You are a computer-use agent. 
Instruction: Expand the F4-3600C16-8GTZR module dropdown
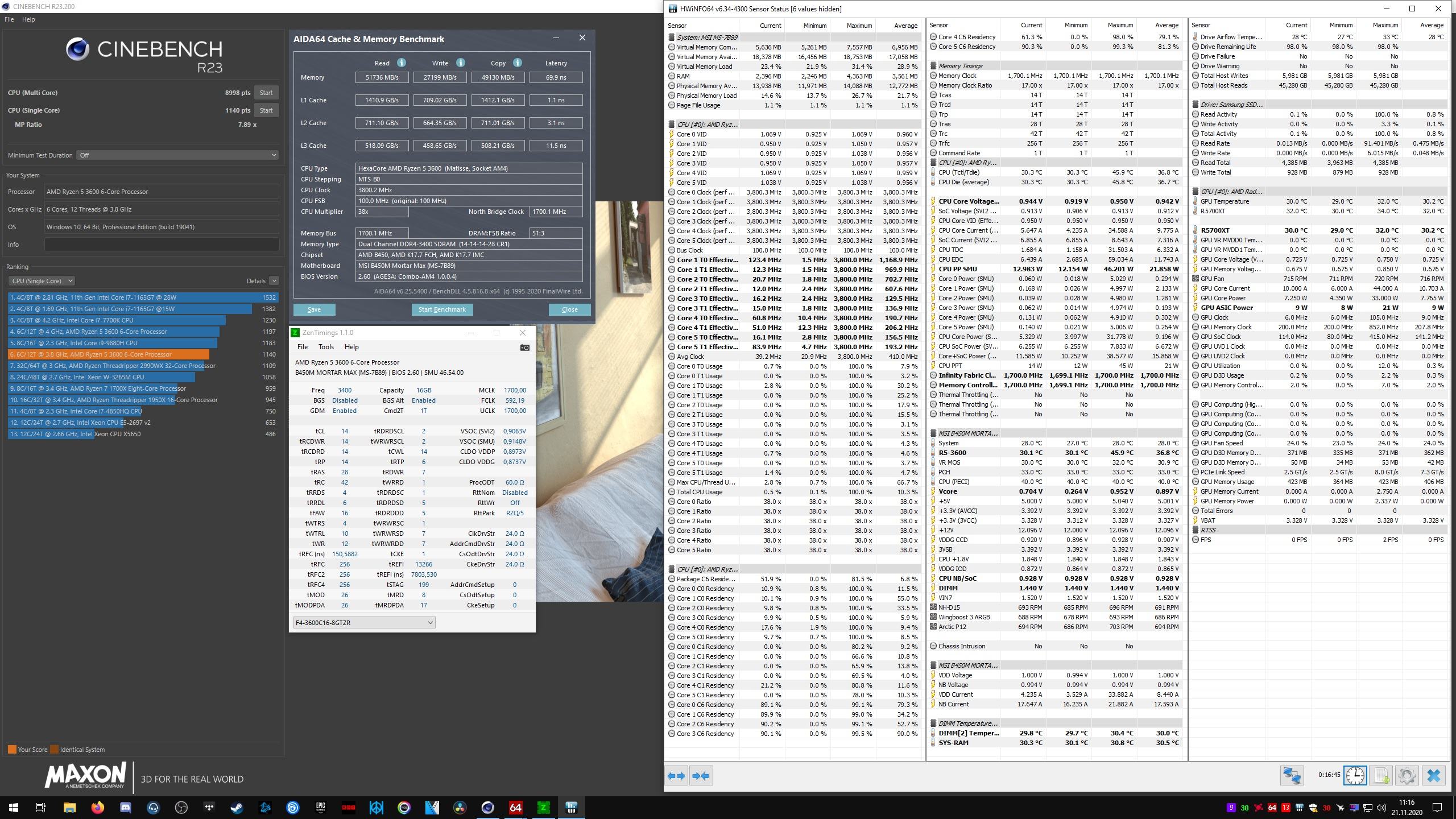(365, 623)
